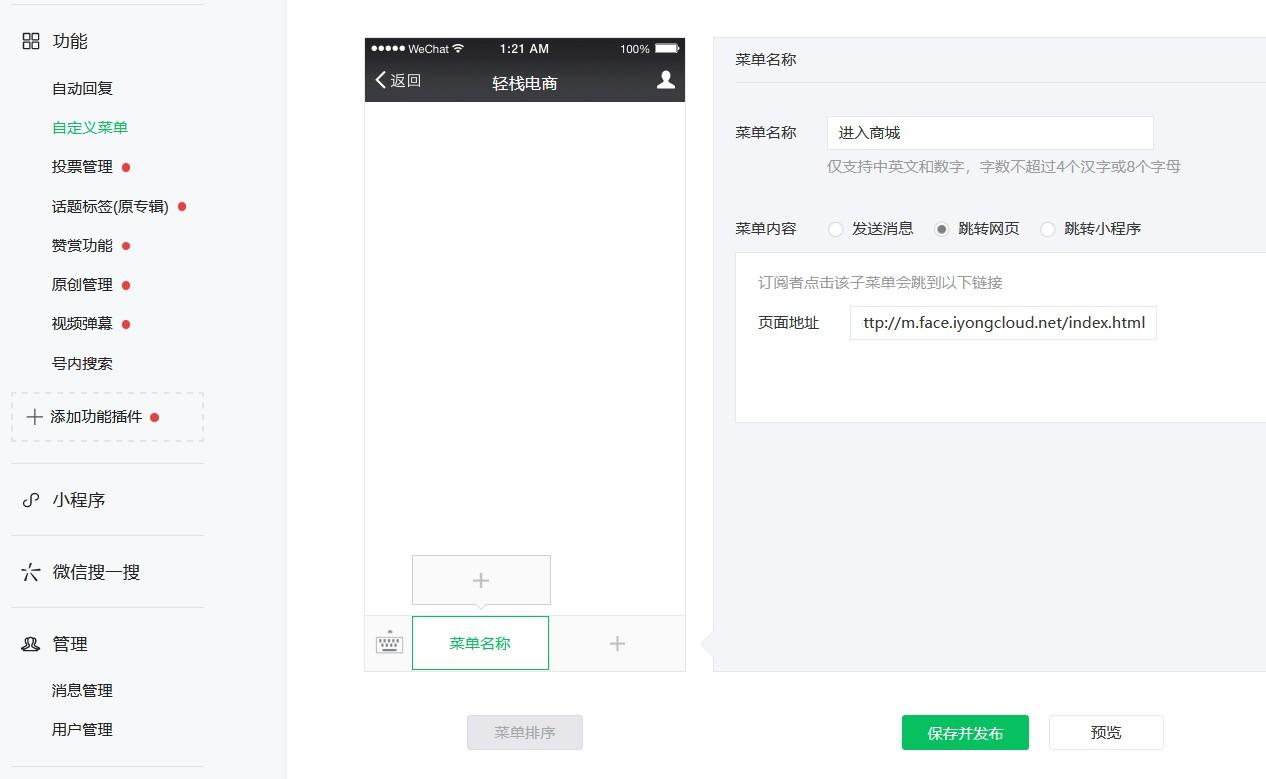
Task: Open 话题标签(原专辑) in sidebar
Action: click(x=110, y=206)
